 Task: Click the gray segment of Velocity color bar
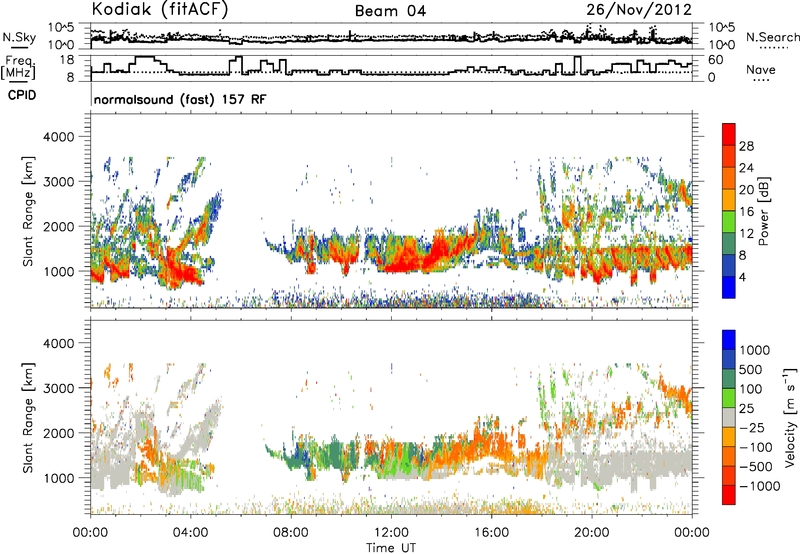[x=729, y=417]
